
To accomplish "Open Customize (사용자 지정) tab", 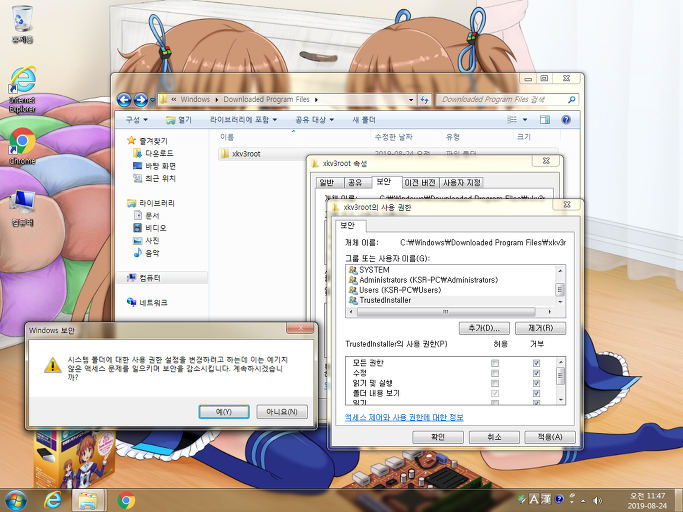I will (x=462, y=183).
